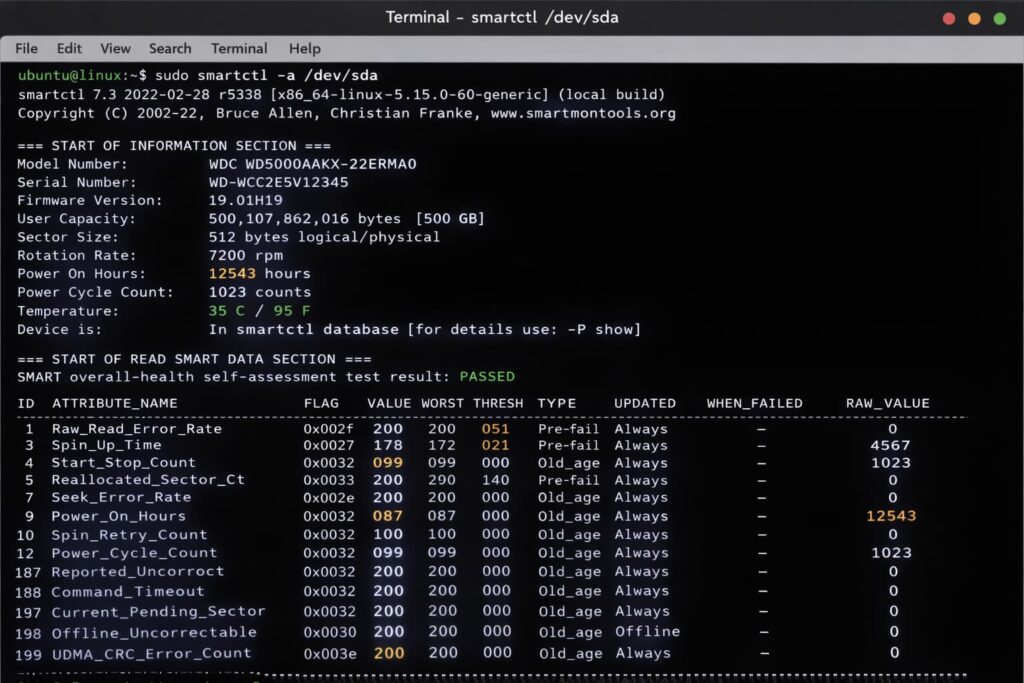Image resolution: width=1024 pixels, height=683 pixels.
Task: Open the Search menu
Action: pyautogui.click(x=170, y=48)
